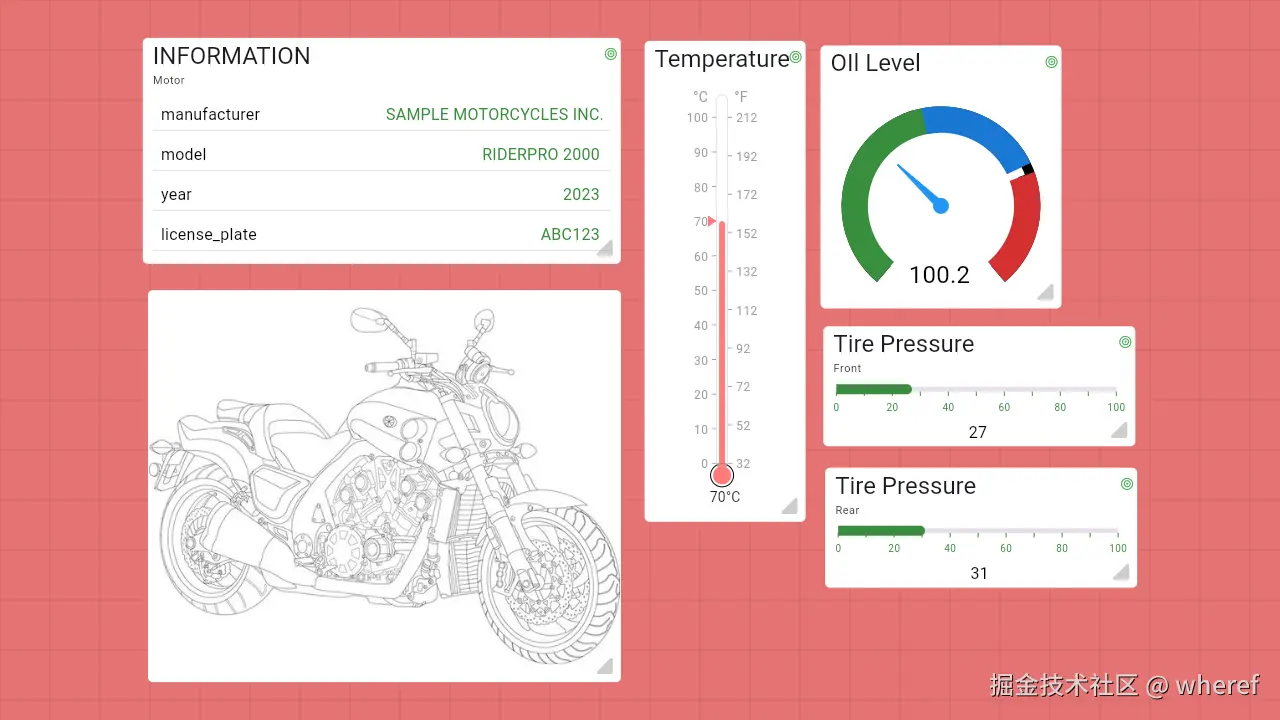
Task: Click the license plate value ABC123
Action: coord(571,234)
